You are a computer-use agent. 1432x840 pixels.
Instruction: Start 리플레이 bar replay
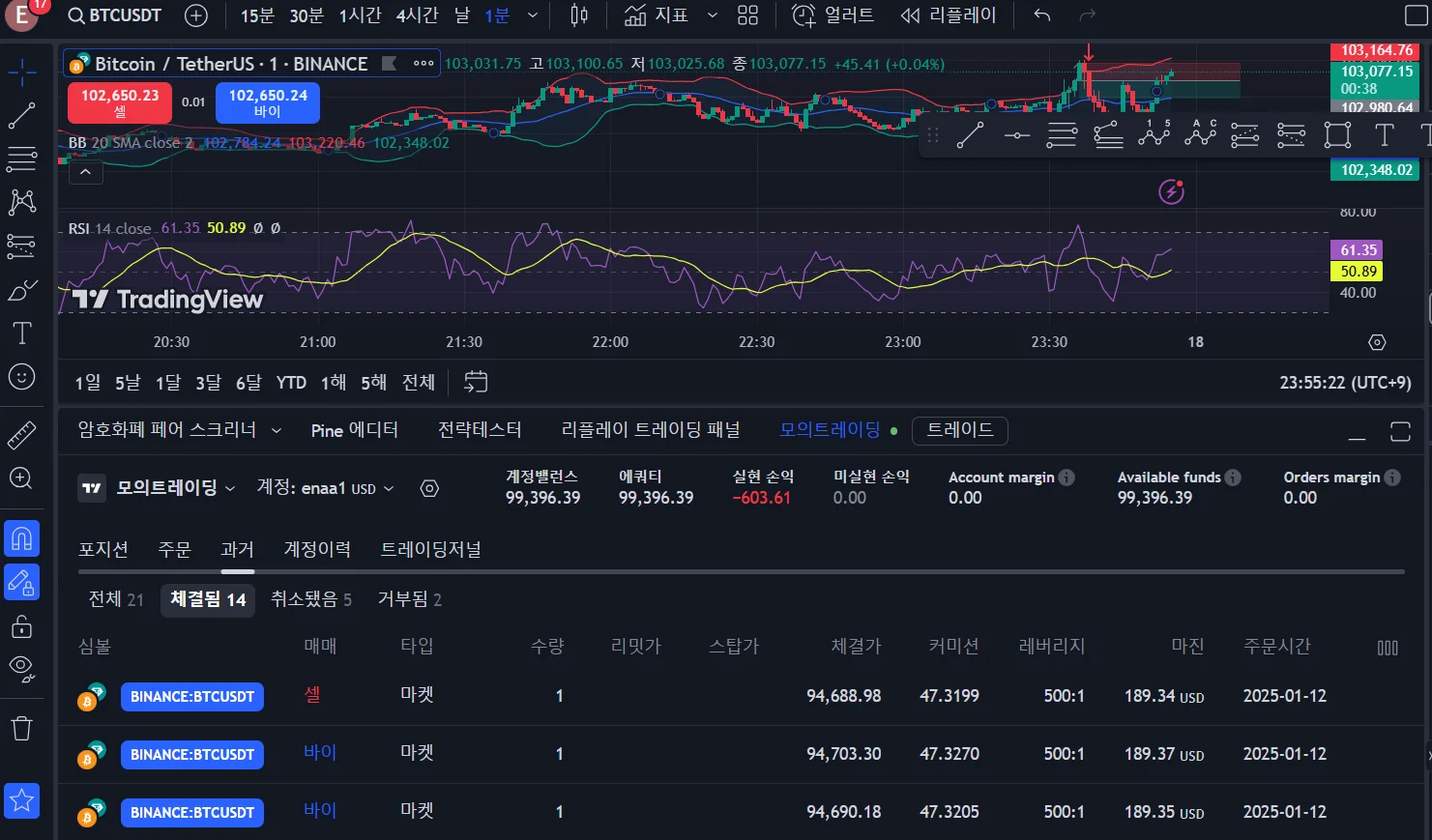click(948, 15)
